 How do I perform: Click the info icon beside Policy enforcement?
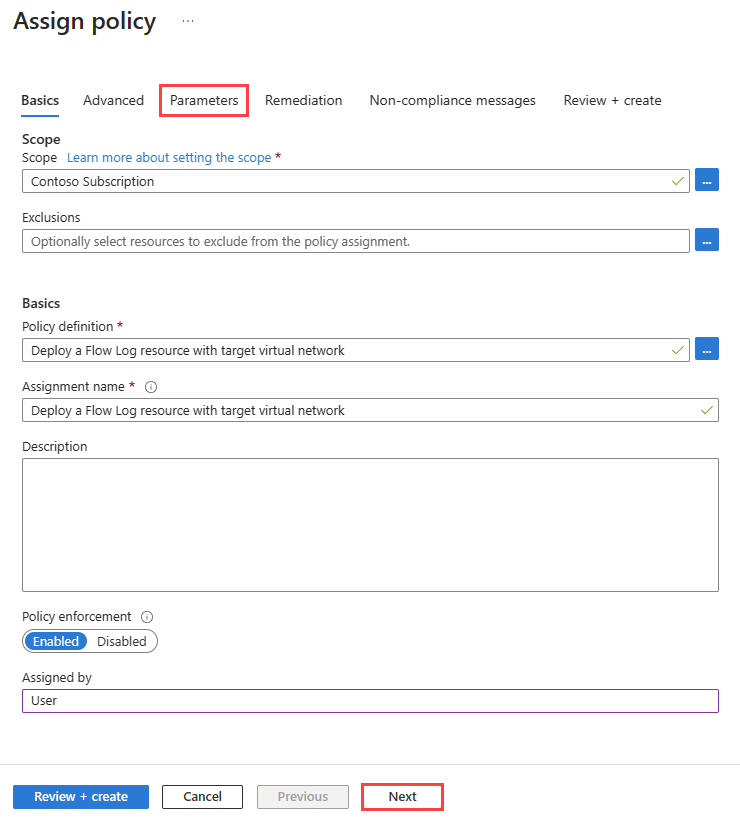point(147,617)
